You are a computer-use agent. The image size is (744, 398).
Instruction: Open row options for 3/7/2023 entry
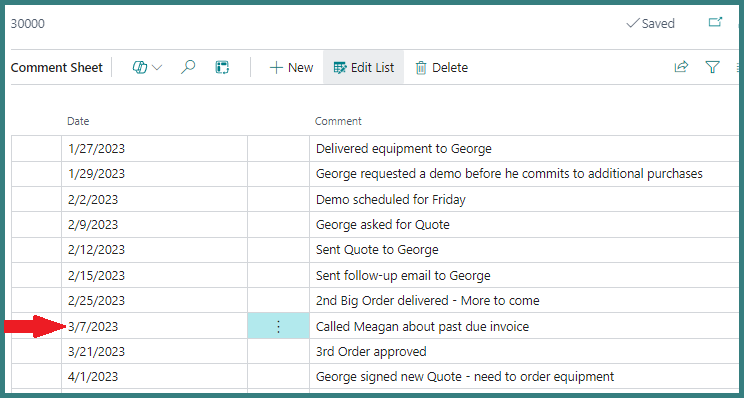point(279,326)
